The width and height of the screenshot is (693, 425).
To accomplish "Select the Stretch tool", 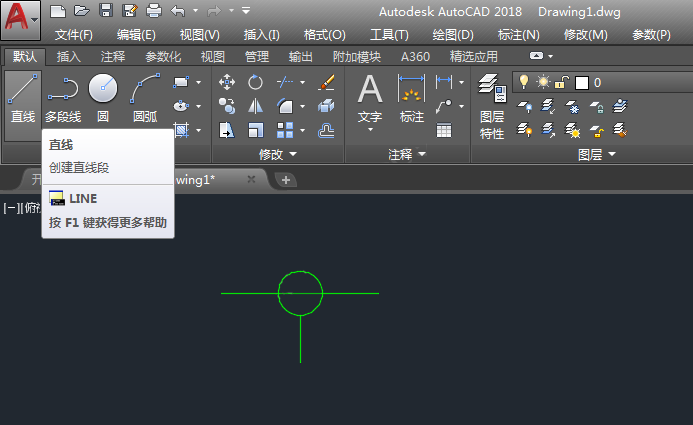I will [x=227, y=130].
